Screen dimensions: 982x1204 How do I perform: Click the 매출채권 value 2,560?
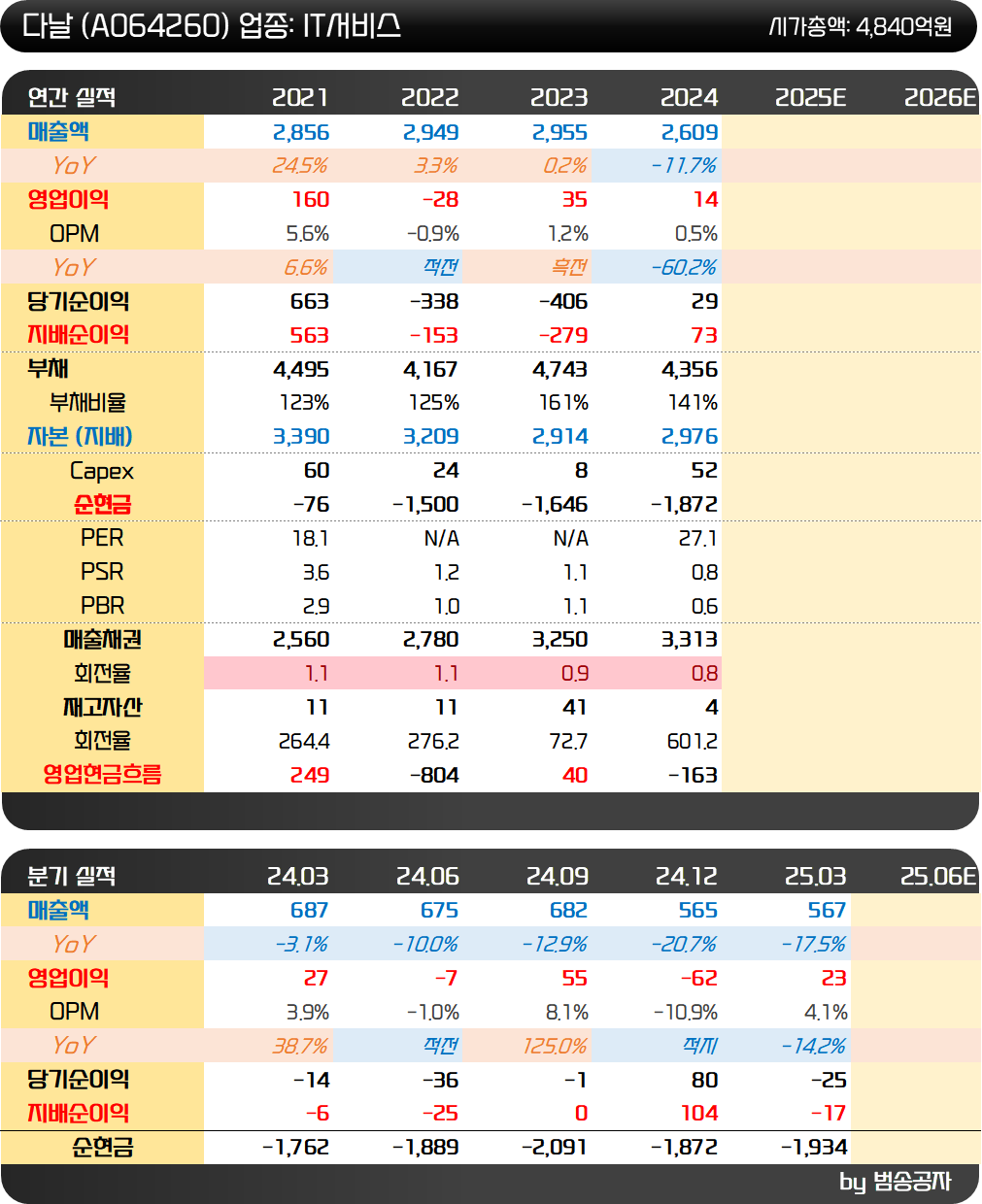(x=301, y=639)
